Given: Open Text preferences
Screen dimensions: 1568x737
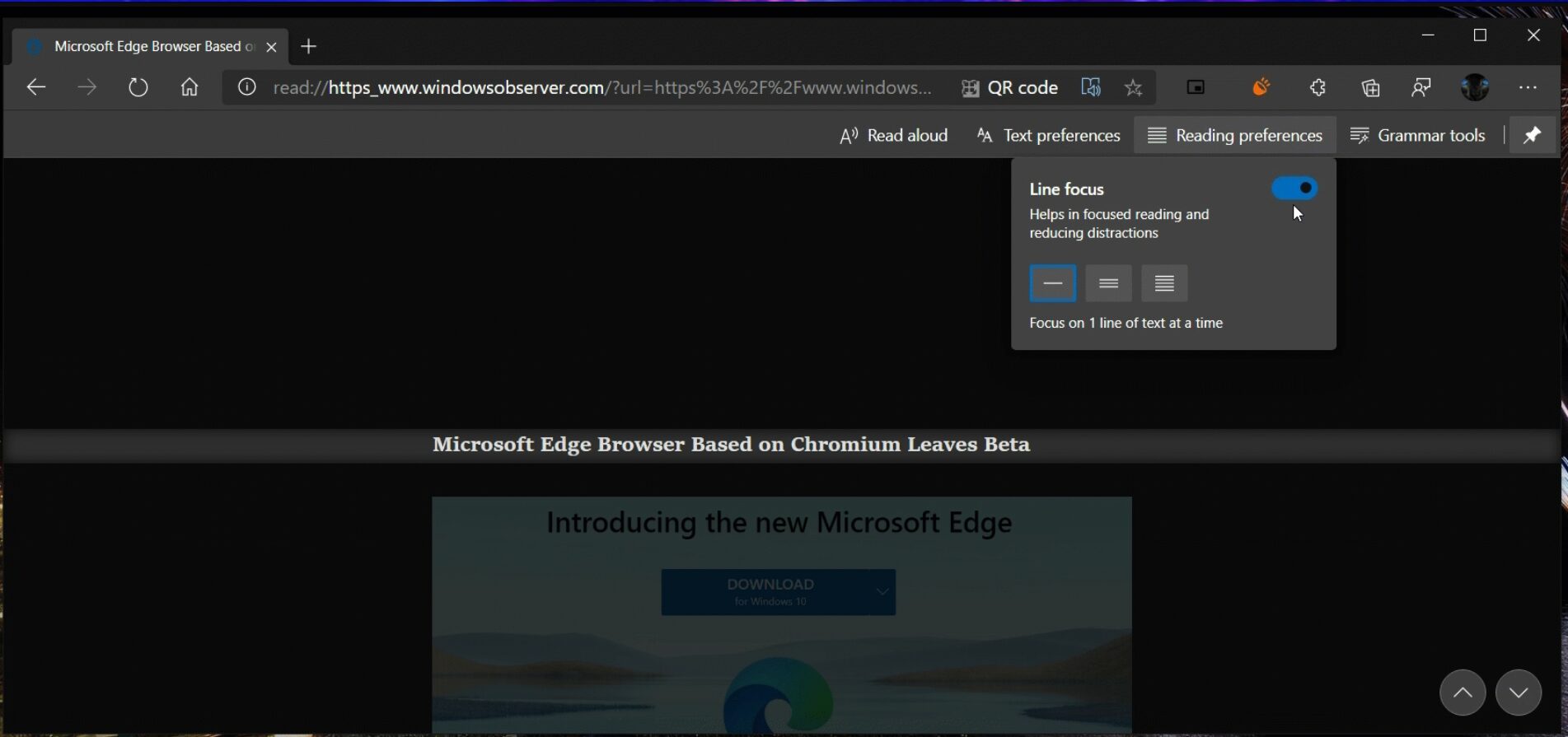Looking at the screenshot, I should (x=1048, y=135).
